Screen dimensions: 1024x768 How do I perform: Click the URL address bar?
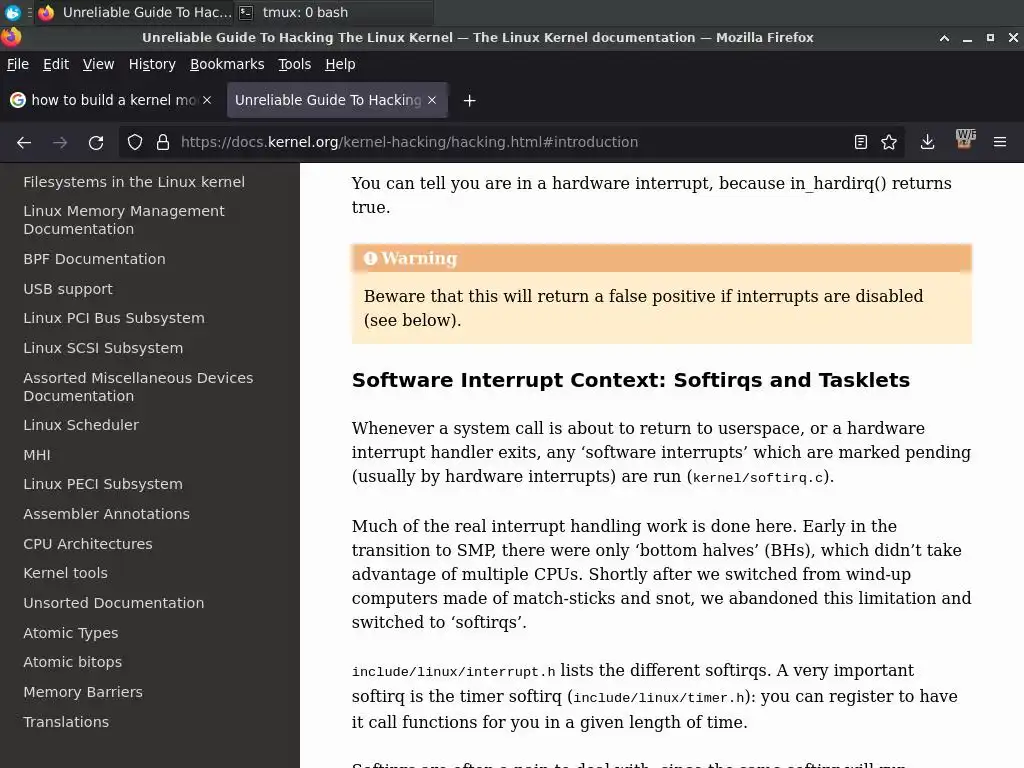coord(500,142)
